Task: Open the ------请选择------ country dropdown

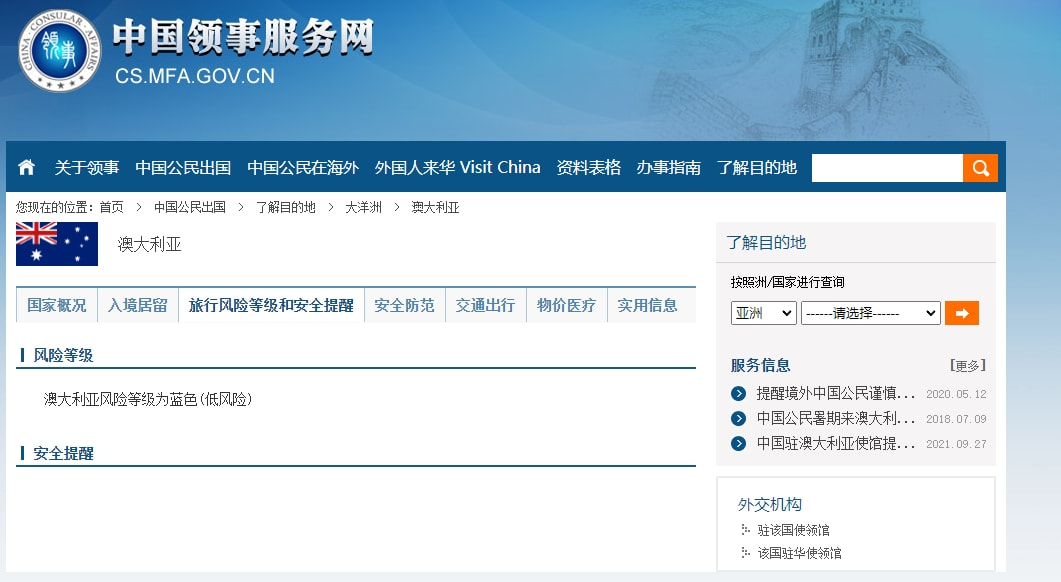Action: 870,312
